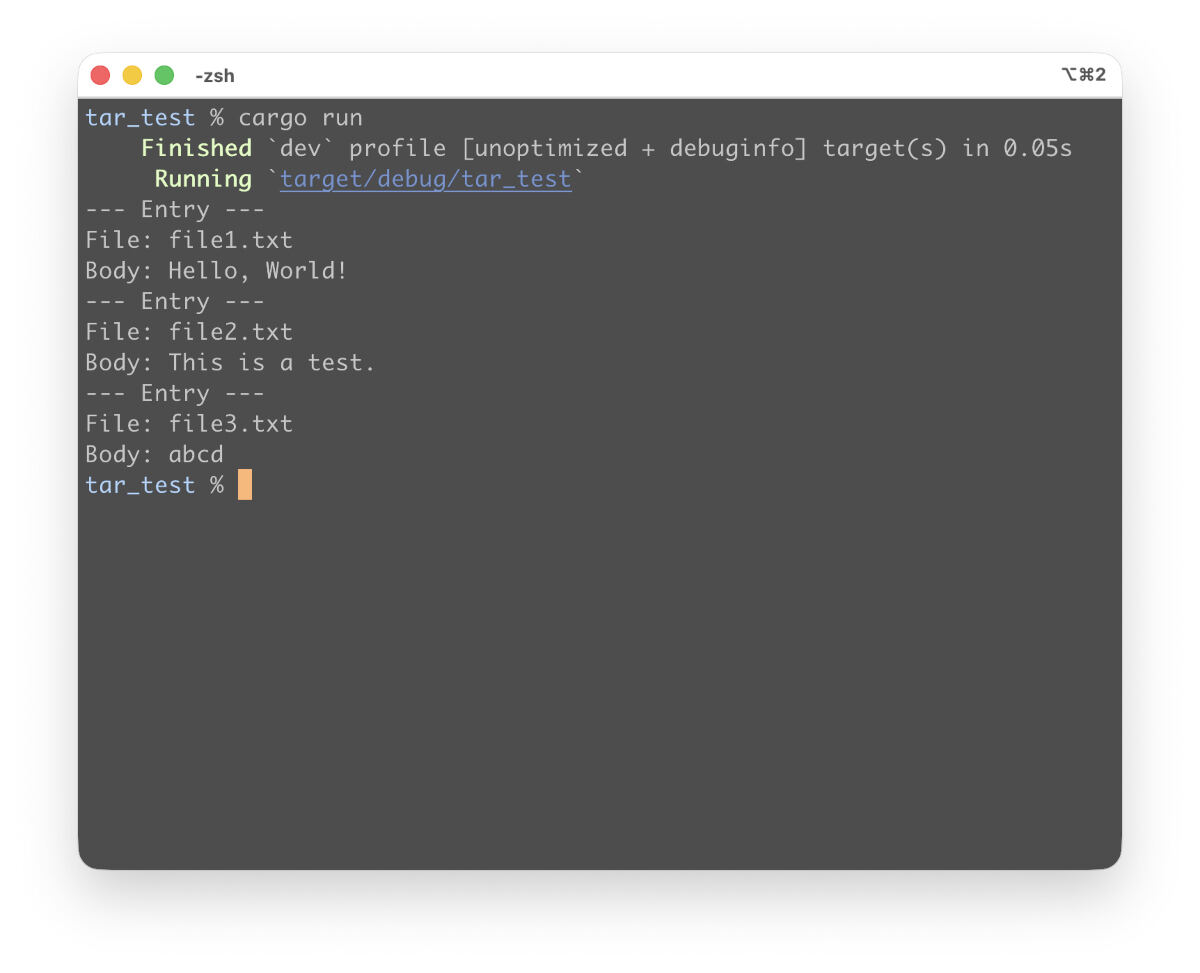The width and height of the screenshot is (1200, 973).
Task: Click the file3.txt filename in output
Action: point(230,424)
